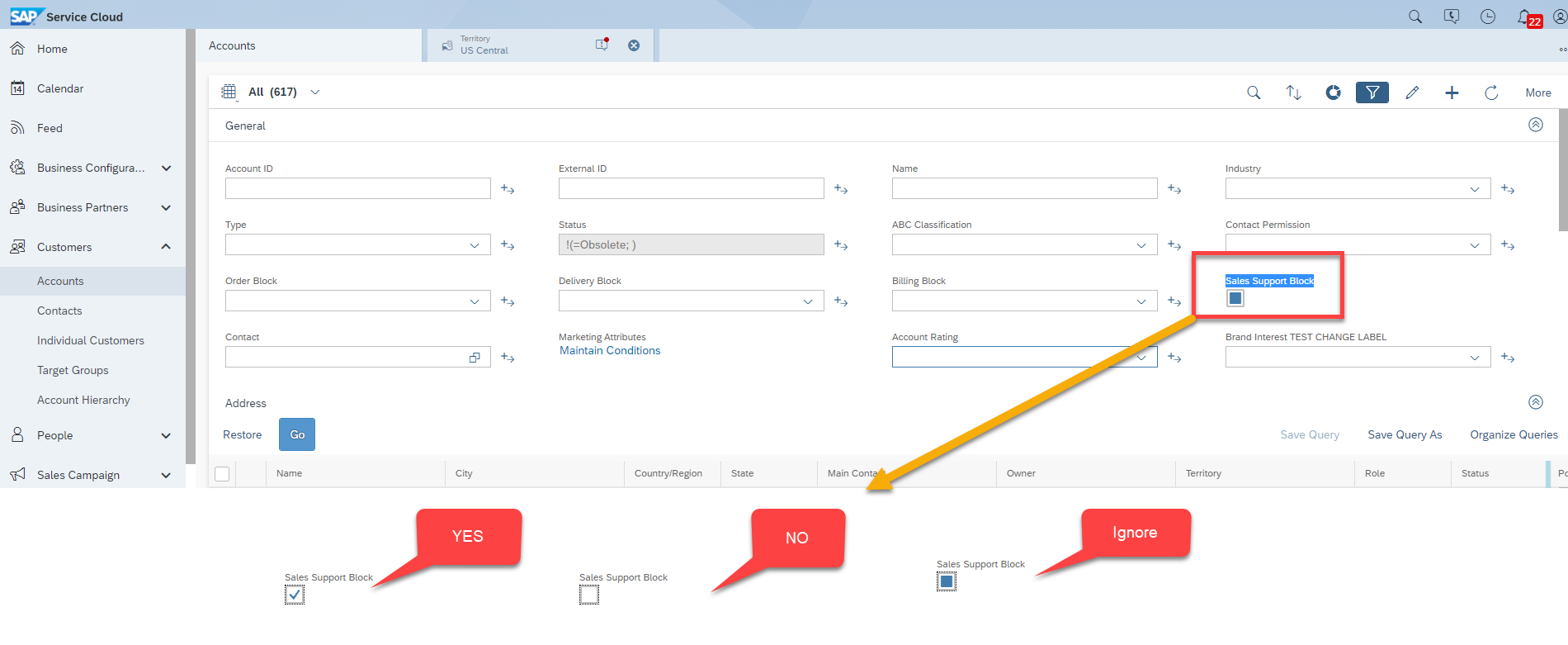Open the ABC Classification dropdown
The image size is (1568, 645).
1141,245
